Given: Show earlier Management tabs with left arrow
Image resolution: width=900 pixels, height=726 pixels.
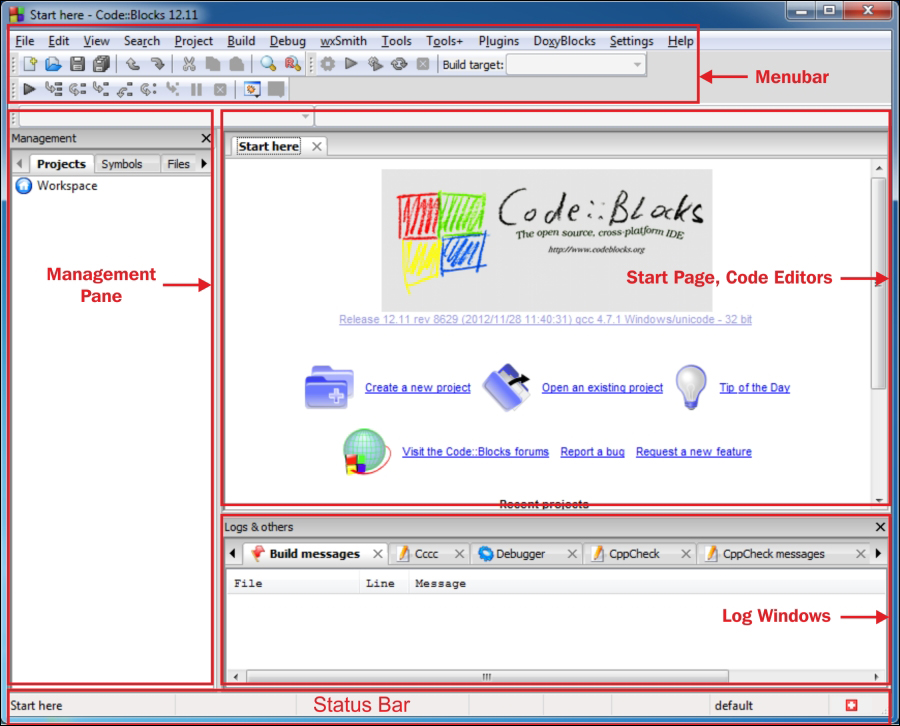Looking at the screenshot, I should (20, 164).
